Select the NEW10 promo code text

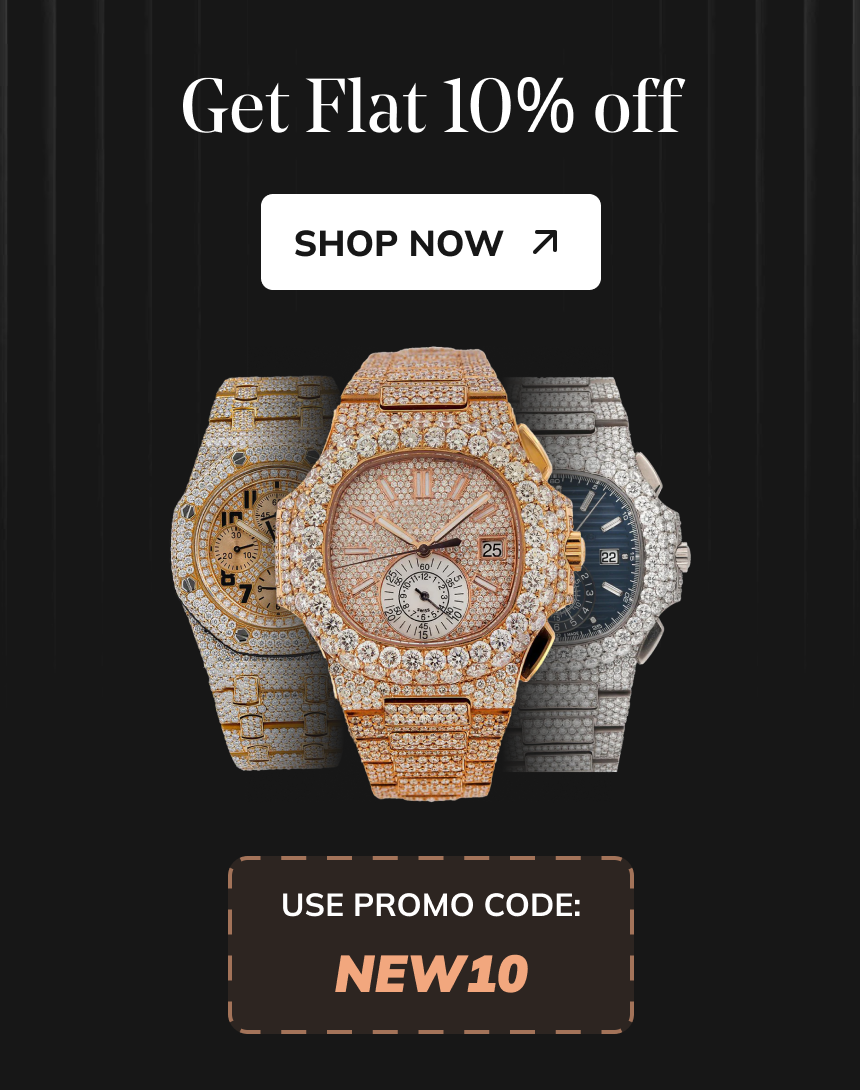click(x=431, y=973)
